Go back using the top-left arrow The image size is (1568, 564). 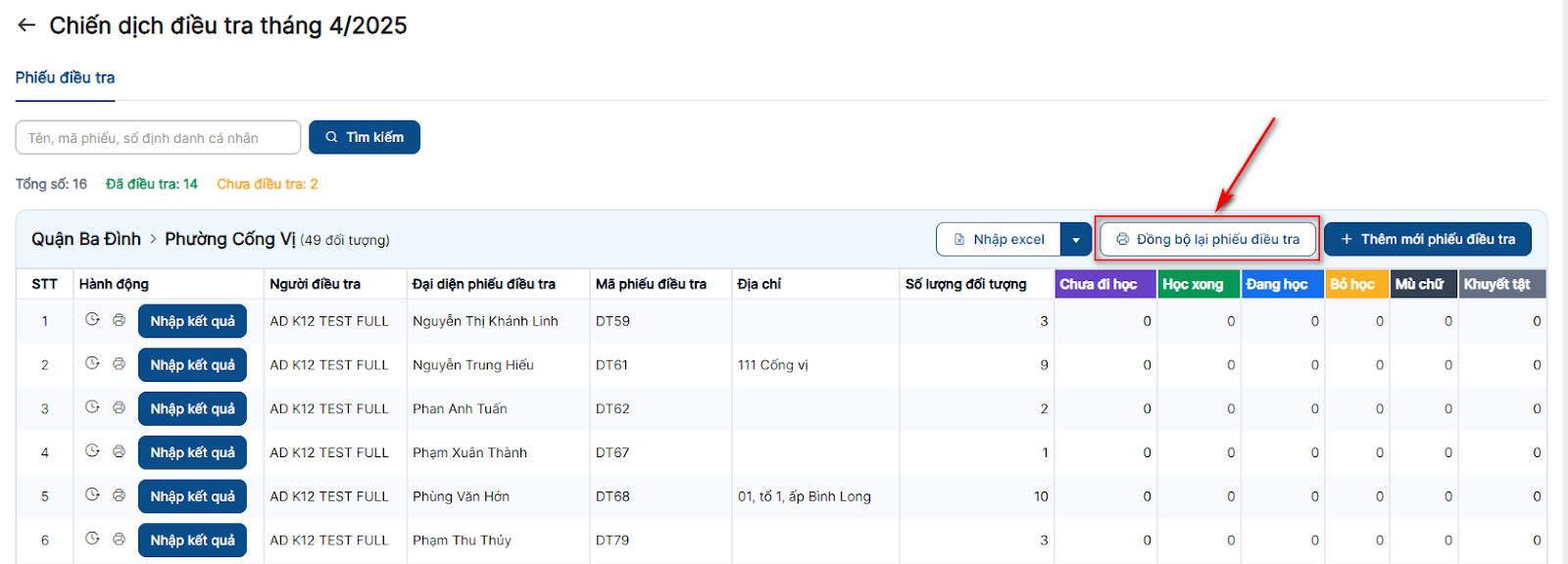tap(26, 25)
